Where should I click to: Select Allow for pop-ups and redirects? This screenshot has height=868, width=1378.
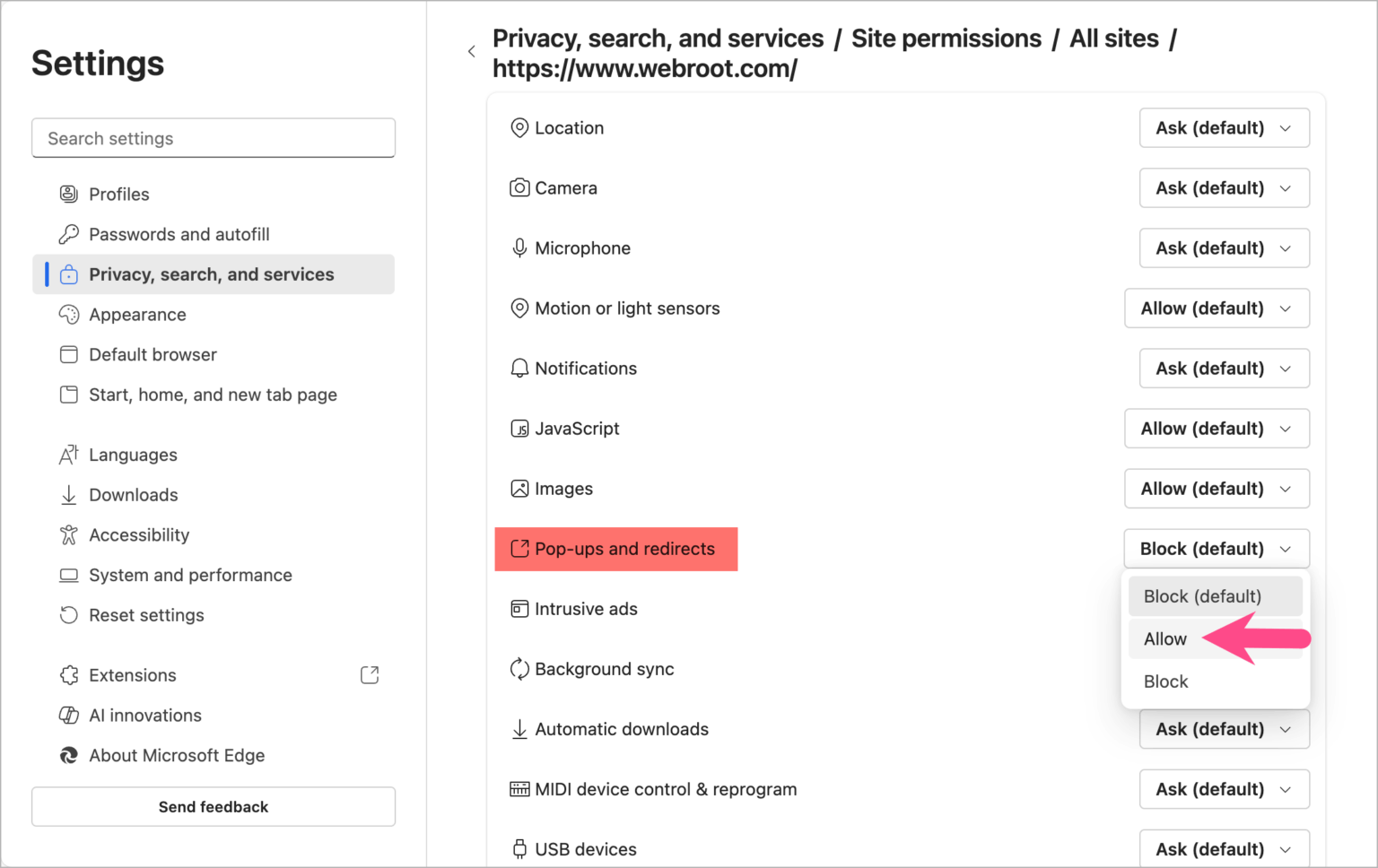(1164, 638)
